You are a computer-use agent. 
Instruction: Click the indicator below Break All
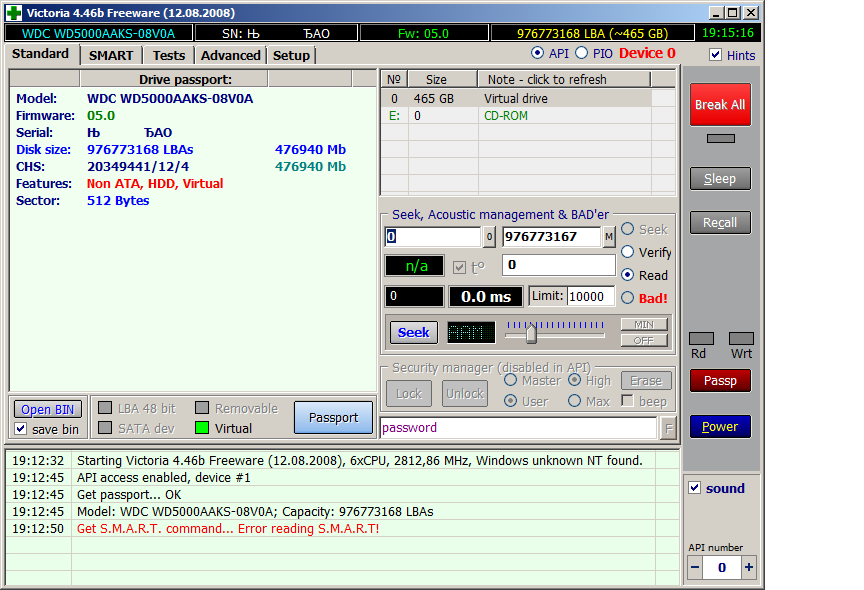[721, 138]
